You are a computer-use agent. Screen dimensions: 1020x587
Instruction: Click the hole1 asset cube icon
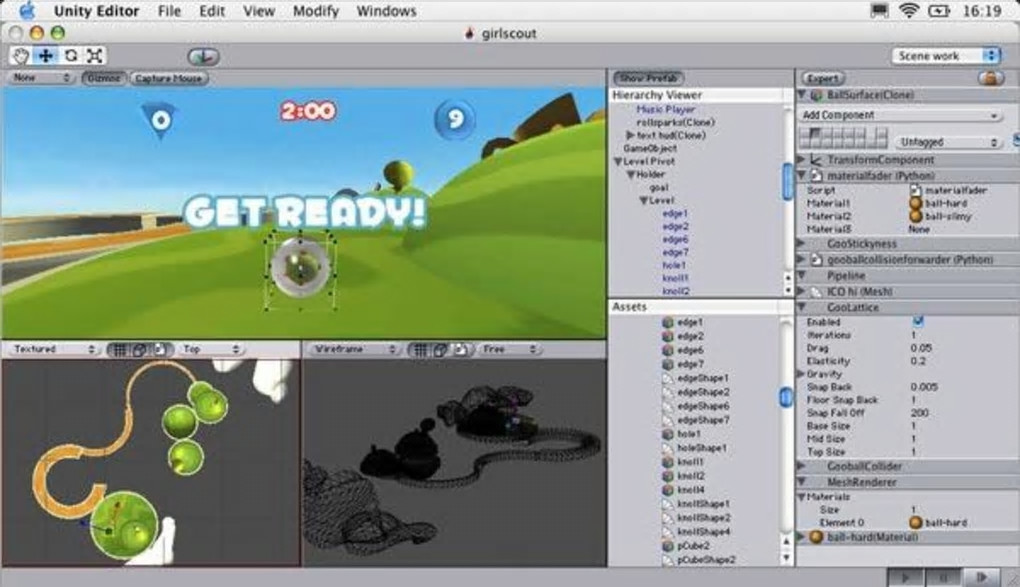(x=667, y=434)
